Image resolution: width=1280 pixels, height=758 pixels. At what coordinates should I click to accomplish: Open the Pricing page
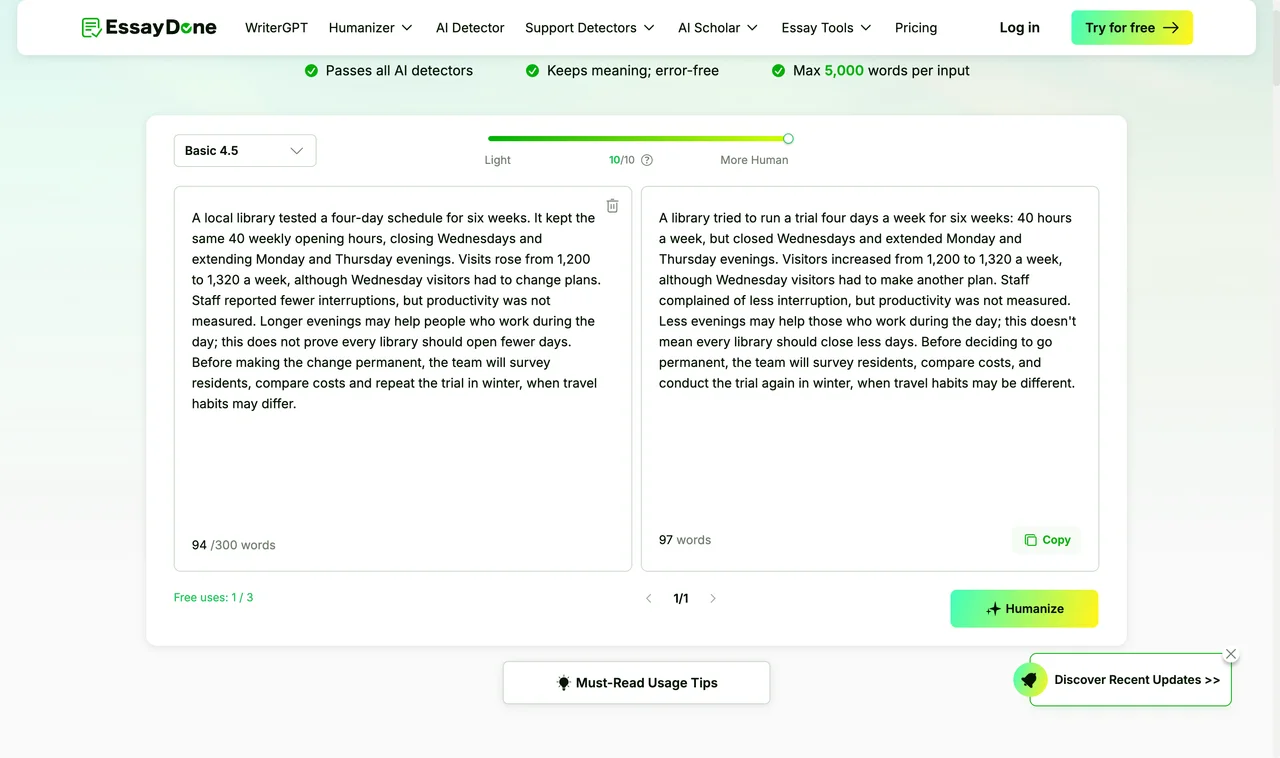pyautogui.click(x=916, y=28)
